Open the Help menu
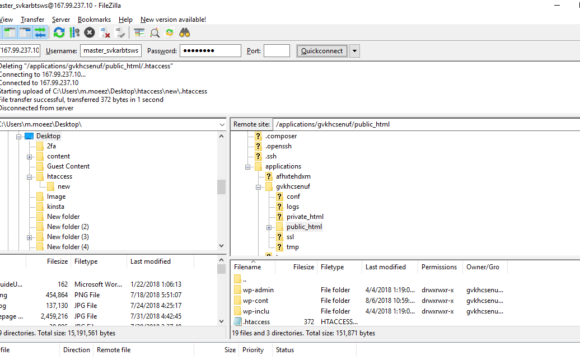The width and height of the screenshot is (580, 360). coord(125,19)
